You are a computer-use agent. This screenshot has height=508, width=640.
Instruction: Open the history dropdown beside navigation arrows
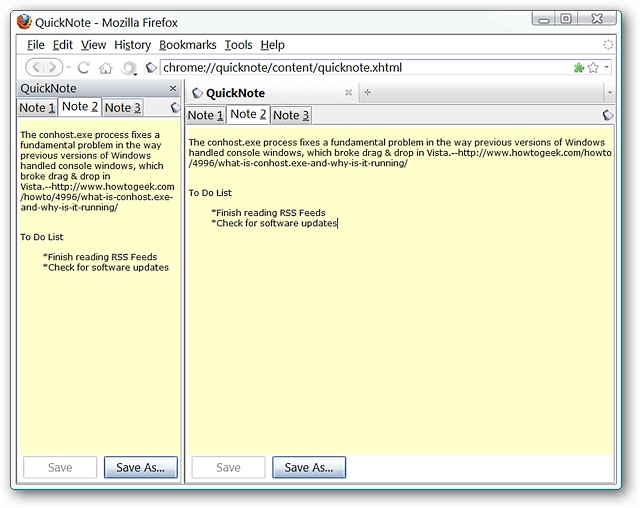click(x=68, y=67)
